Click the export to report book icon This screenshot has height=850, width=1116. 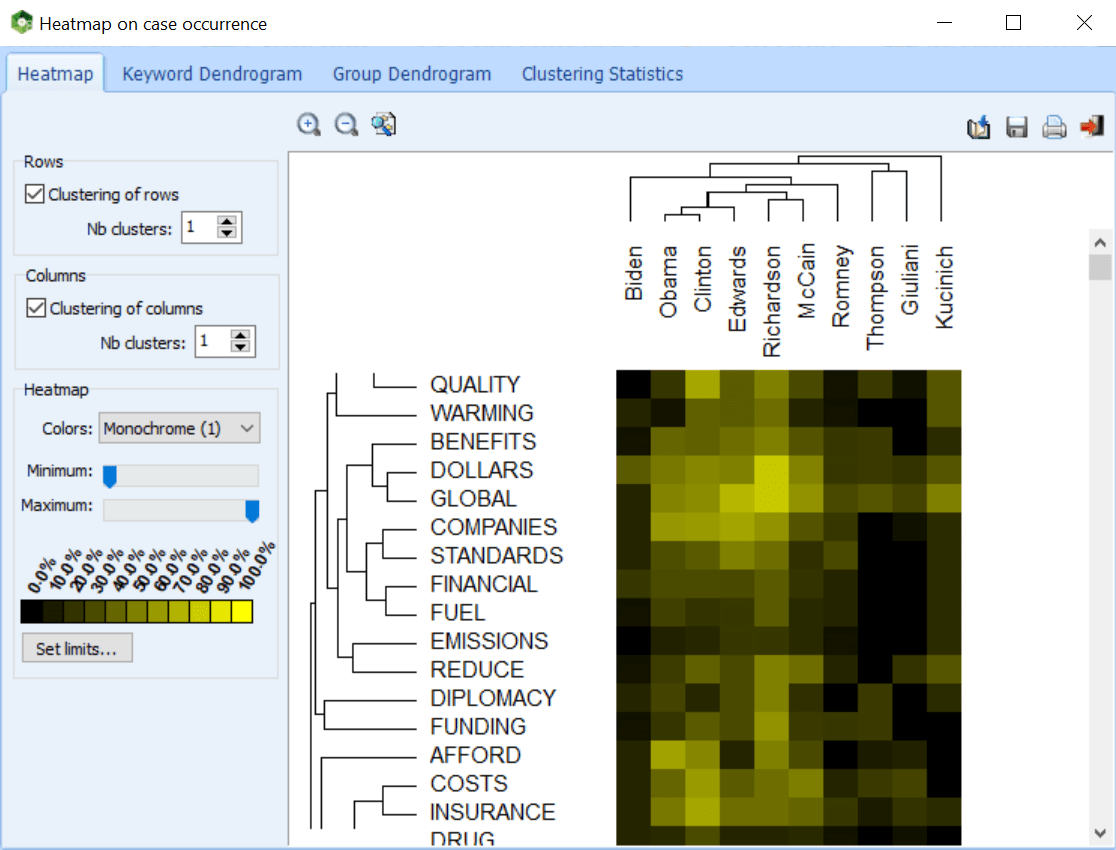(979, 127)
